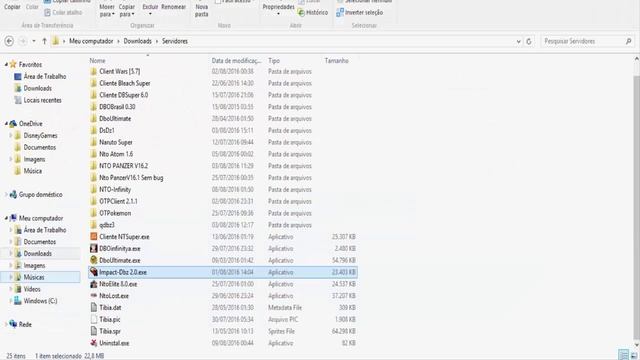Click Downloads in breadcrumb path
Viewport: 640px width, 360px height.
(138, 41)
